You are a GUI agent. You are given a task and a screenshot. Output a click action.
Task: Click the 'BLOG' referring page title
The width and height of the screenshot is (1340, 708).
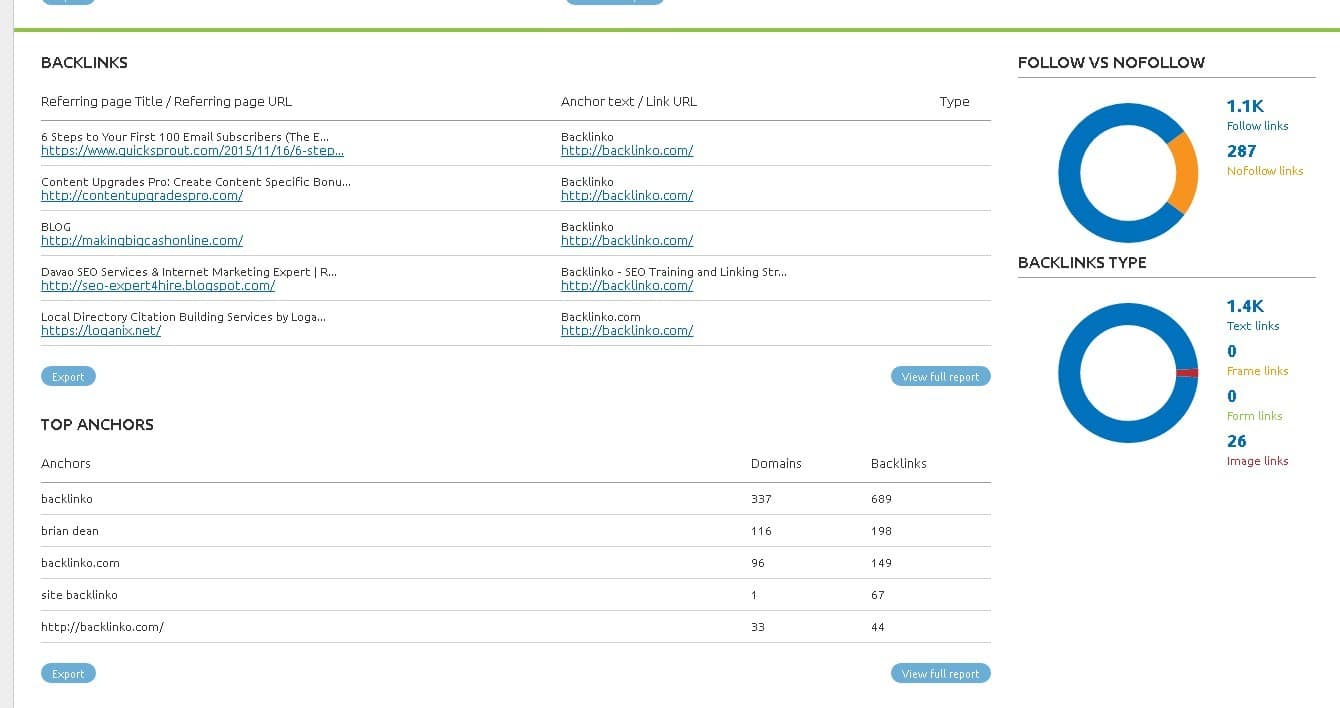[x=56, y=227]
